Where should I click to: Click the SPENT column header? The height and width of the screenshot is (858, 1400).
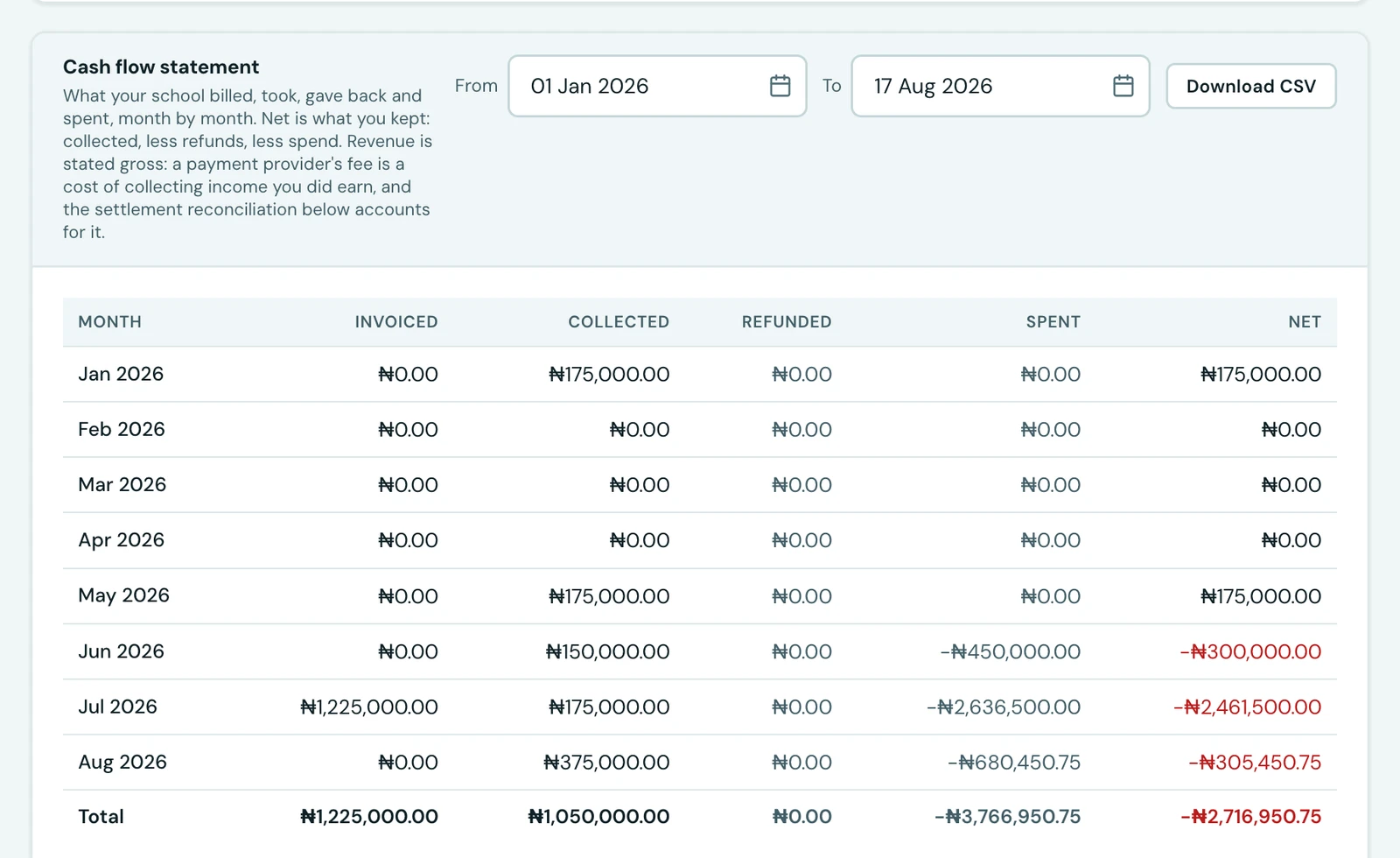[1053, 321]
